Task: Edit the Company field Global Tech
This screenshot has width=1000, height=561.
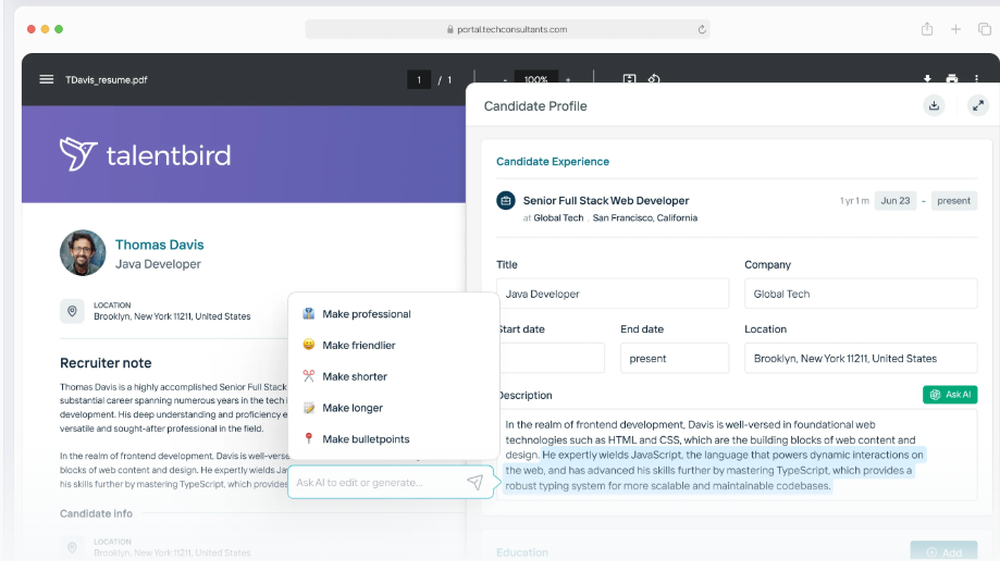Action: (860, 294)
